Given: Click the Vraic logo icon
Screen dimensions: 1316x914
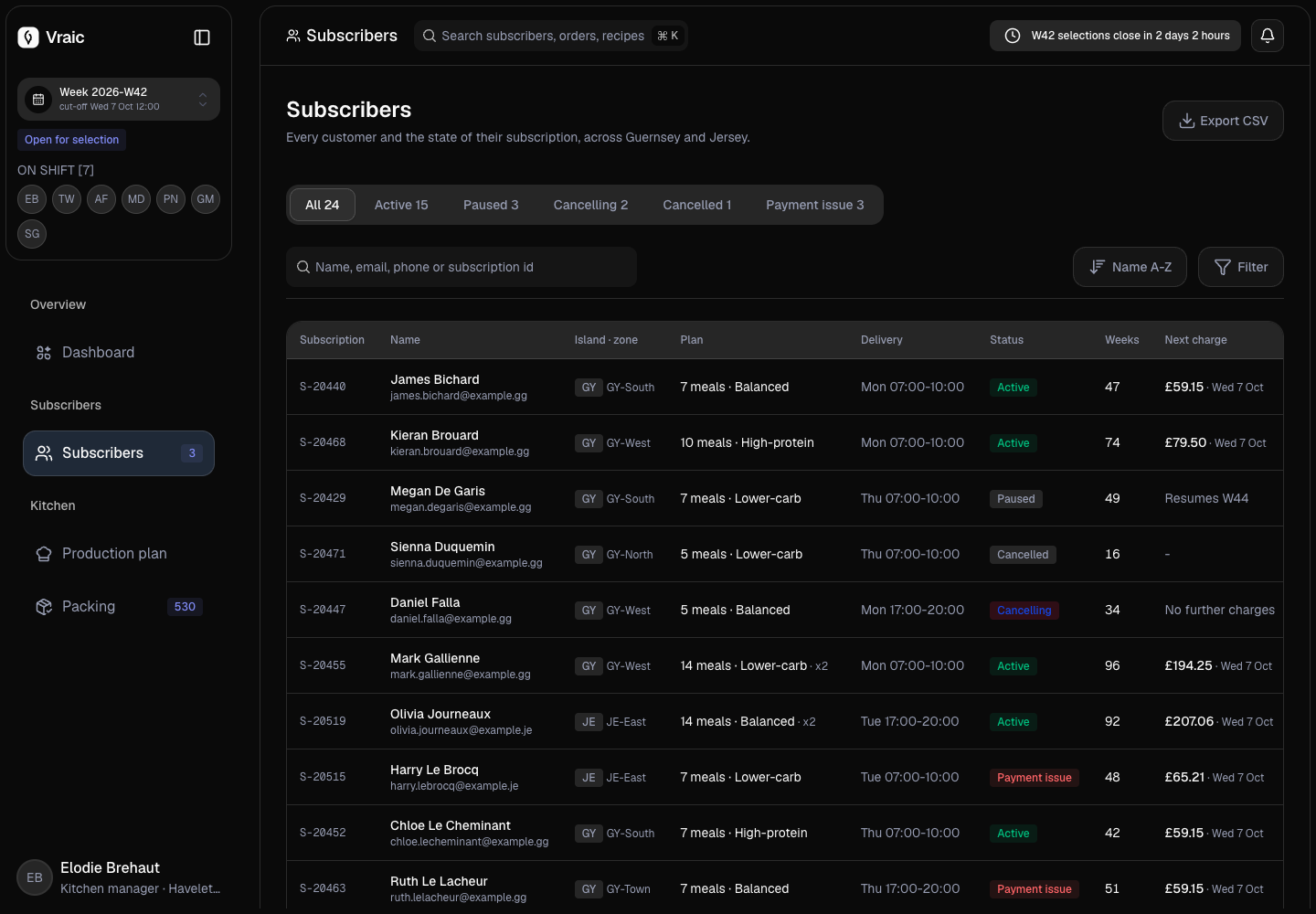Looking at the screenshot, I should point(28,37).
